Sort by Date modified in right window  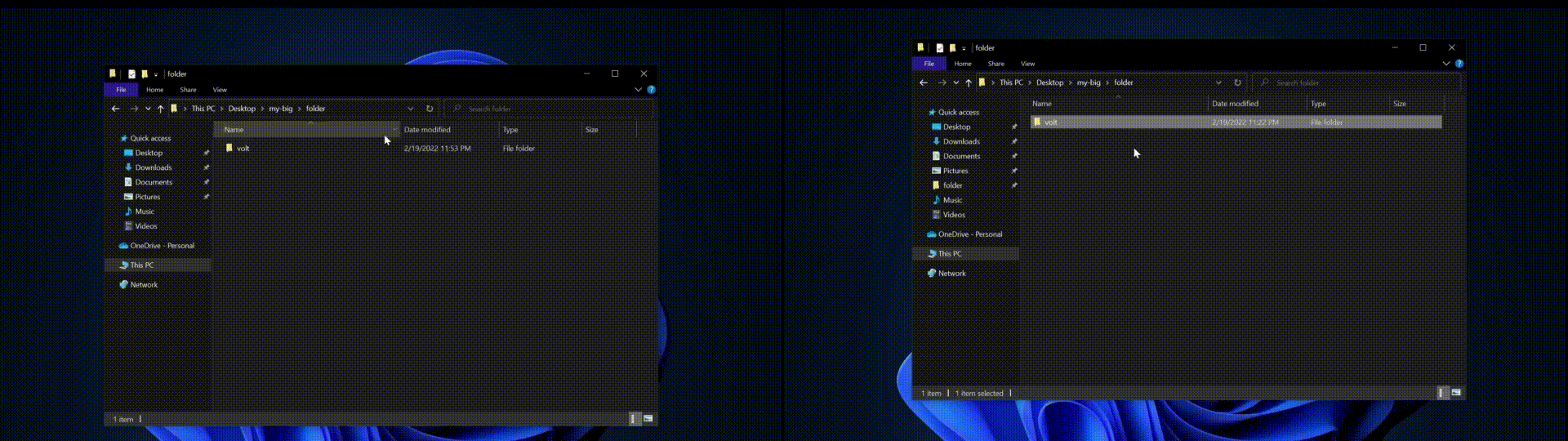click(x=1257, y=104)
